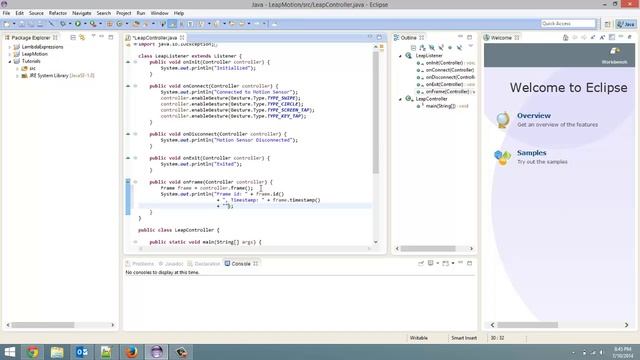Image resolution: width=640 pixels, height=360 pixels.
Task: Select onConnect(Controller) in Outline
Action: tap(449, 70)
